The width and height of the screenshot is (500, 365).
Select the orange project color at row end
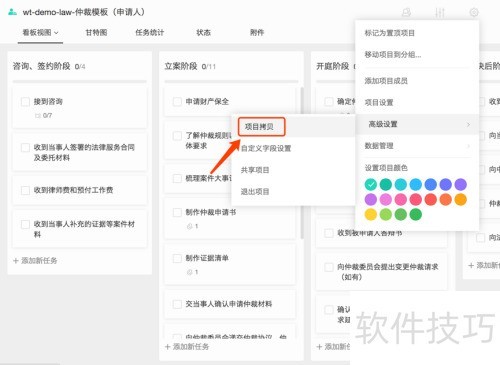click(461, 200)
